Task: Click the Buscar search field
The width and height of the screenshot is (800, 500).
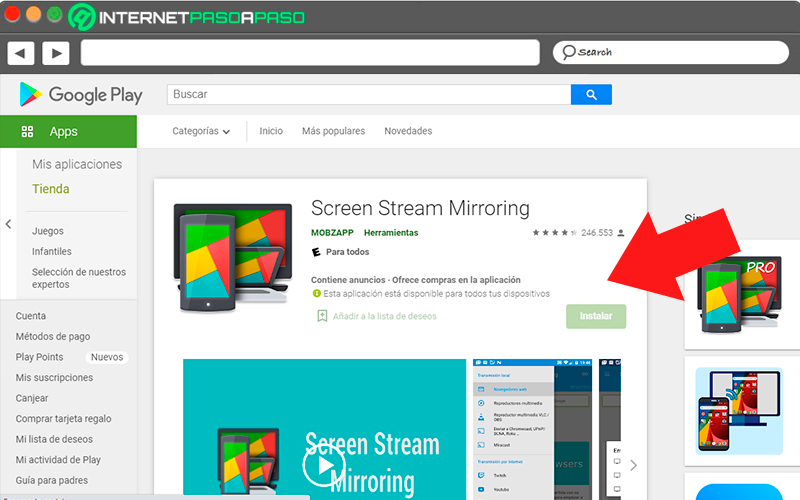Action: 369,94
